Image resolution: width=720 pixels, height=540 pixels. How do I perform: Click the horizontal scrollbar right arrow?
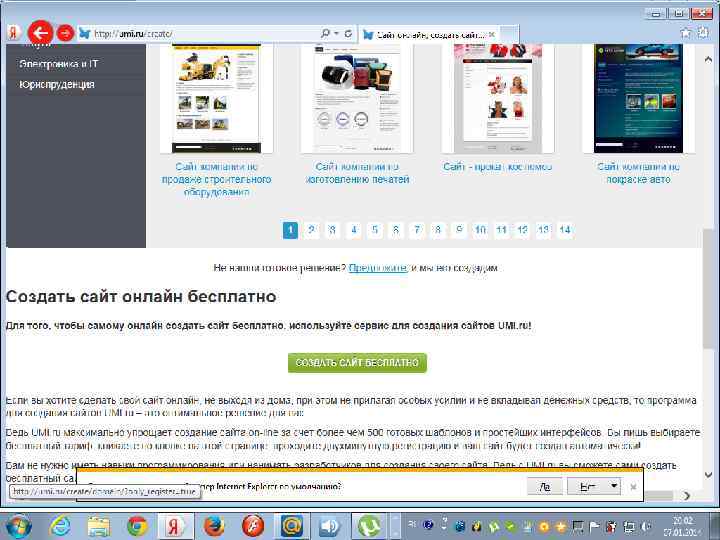point(686,495)
